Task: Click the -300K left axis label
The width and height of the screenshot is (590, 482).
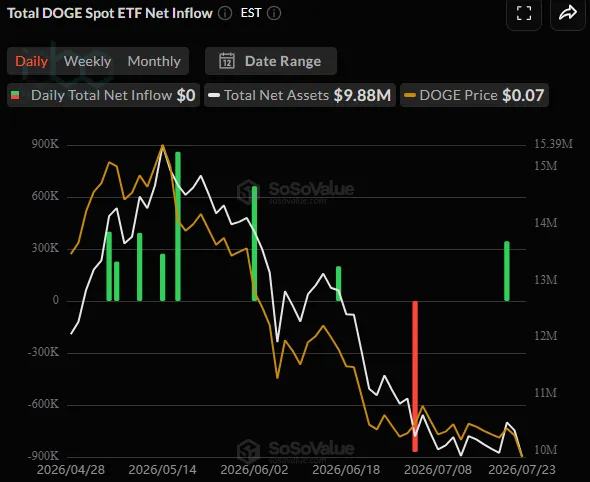Action: tap(43, 352)
